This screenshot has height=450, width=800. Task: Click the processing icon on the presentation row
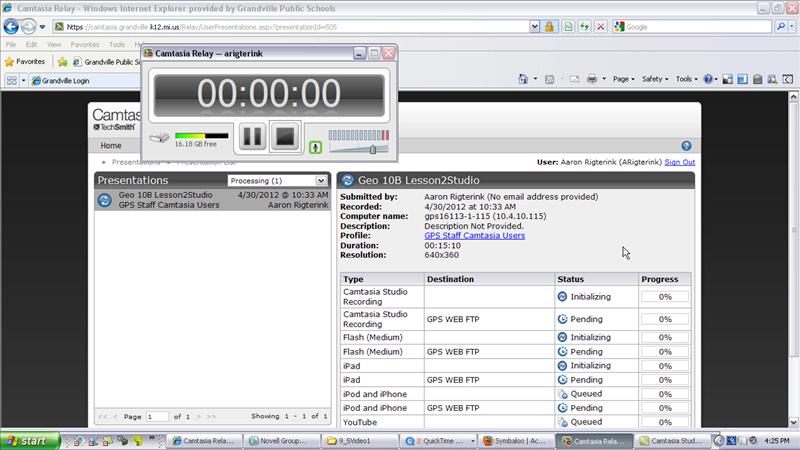point(105,200)
